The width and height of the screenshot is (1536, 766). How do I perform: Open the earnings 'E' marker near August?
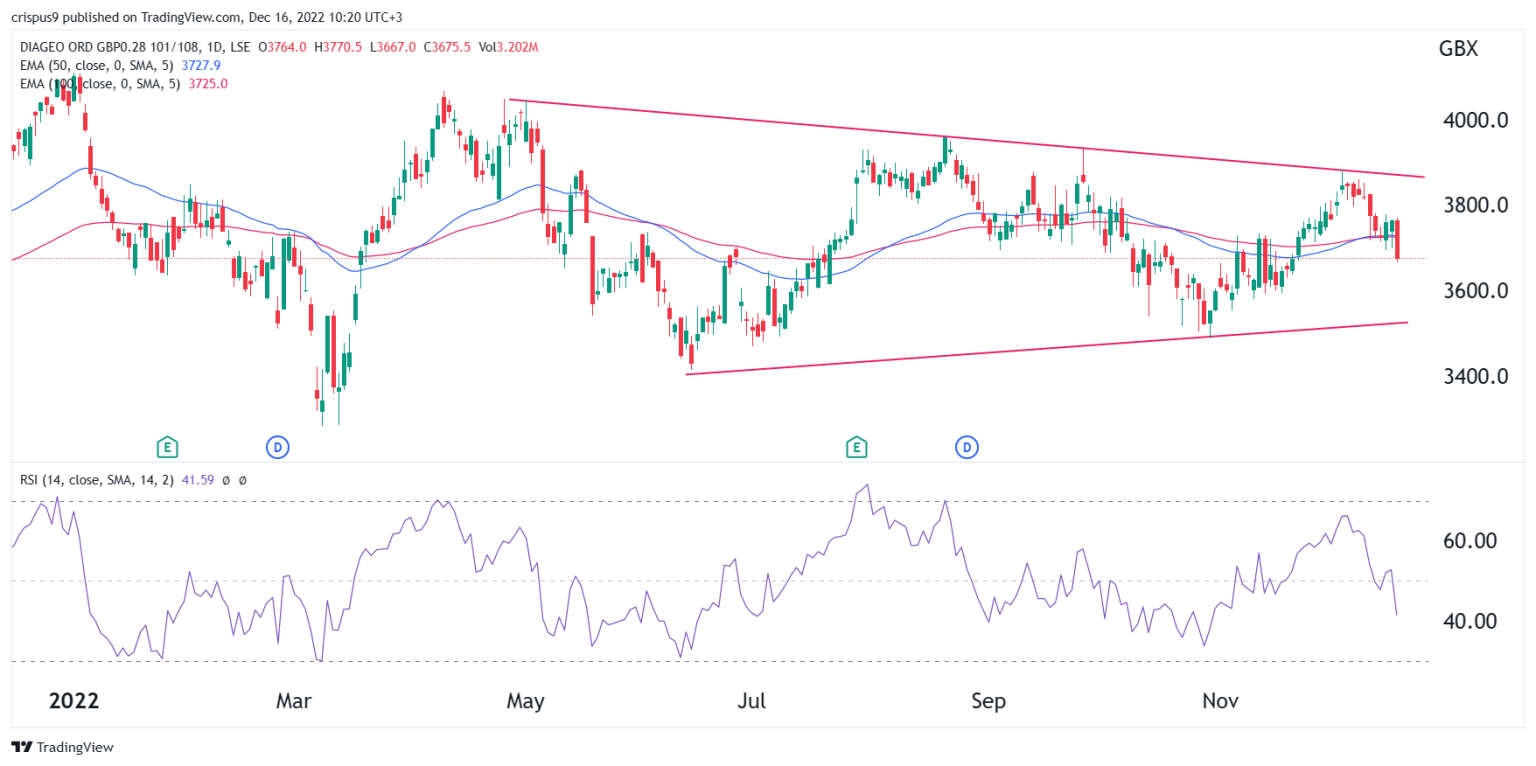(856, 446)
